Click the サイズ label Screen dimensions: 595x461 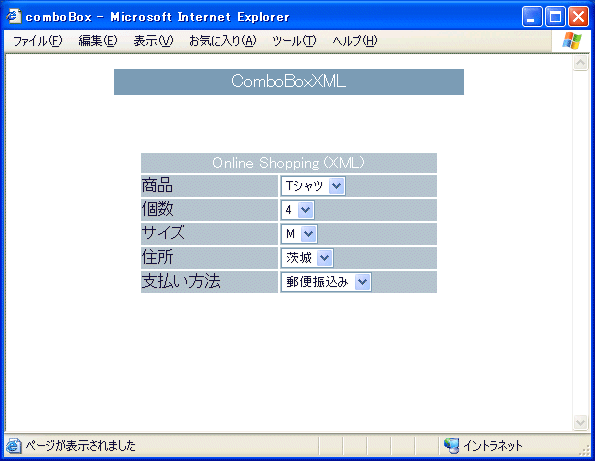click(x=163, y=233)
